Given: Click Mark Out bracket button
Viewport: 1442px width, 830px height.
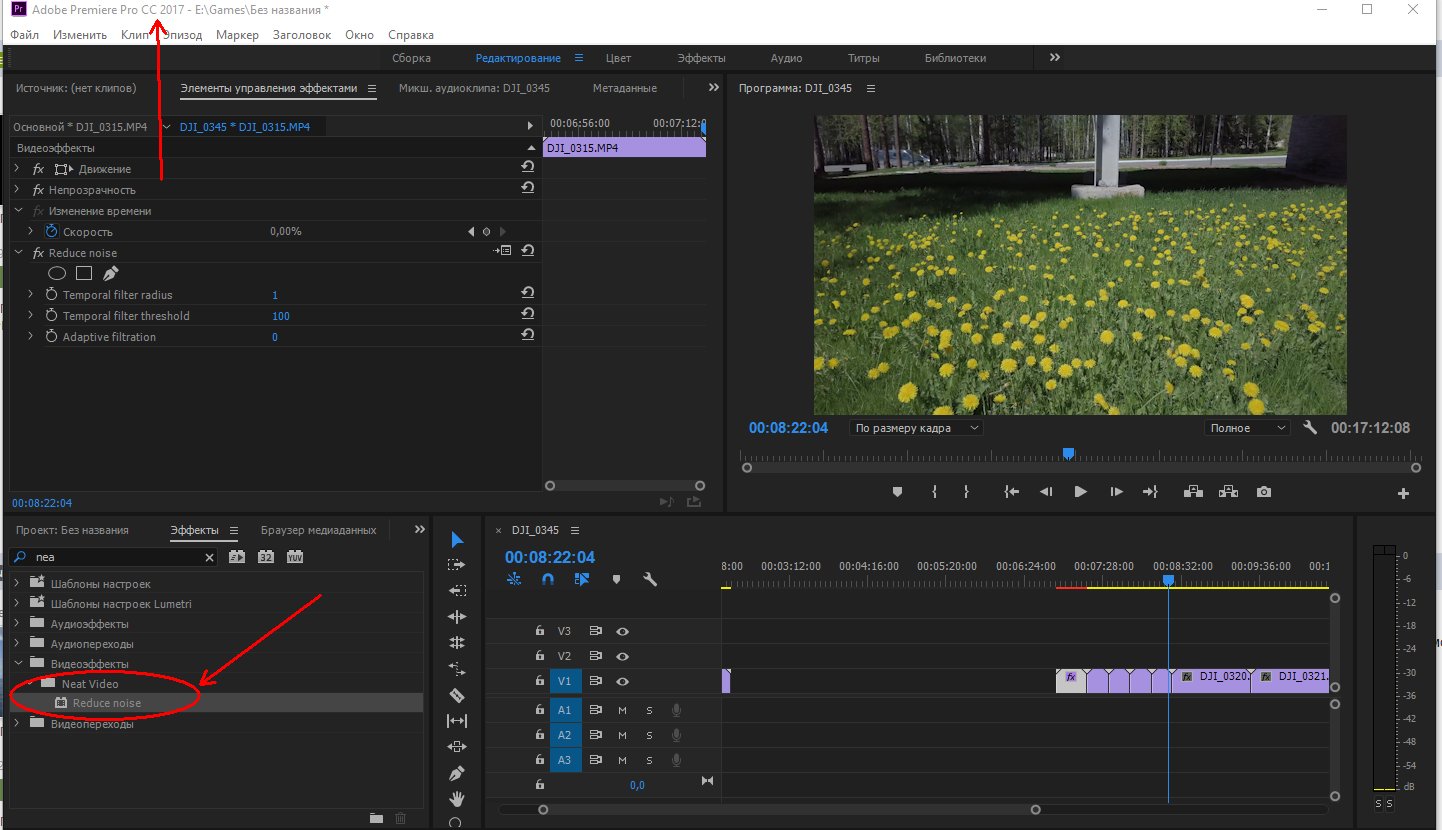Looking at the screenshot, I should coord(966,492).
